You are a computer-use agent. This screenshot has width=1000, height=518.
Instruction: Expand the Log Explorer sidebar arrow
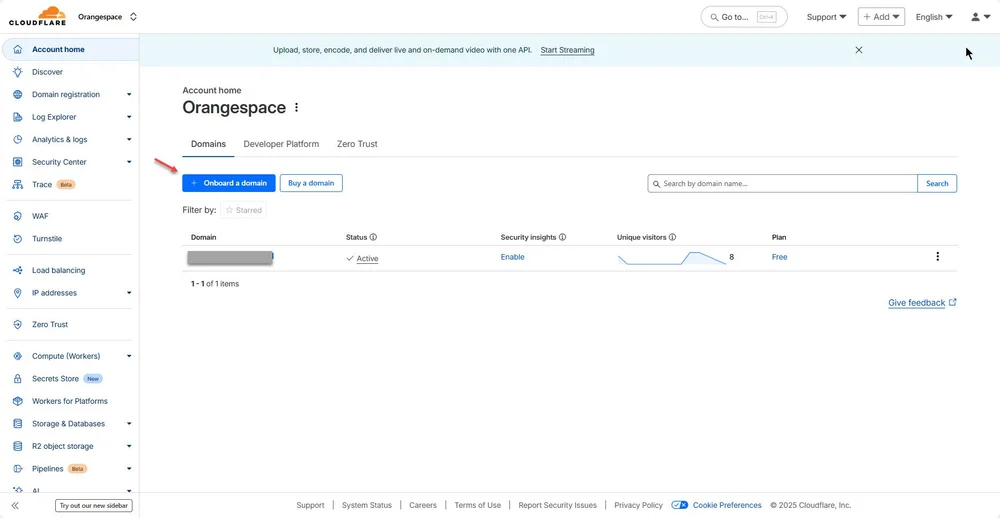(x=129, y=117)
